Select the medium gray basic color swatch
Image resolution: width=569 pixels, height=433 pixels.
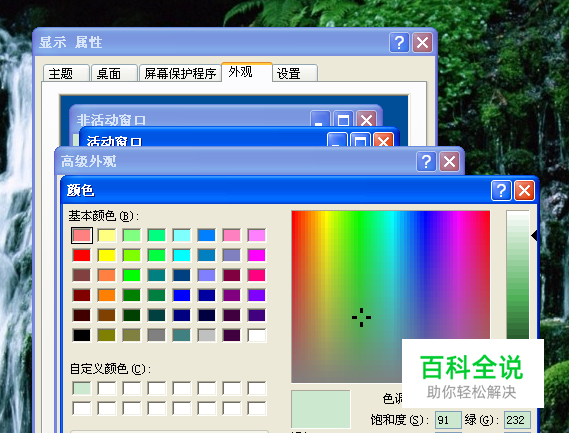[156, 335]
